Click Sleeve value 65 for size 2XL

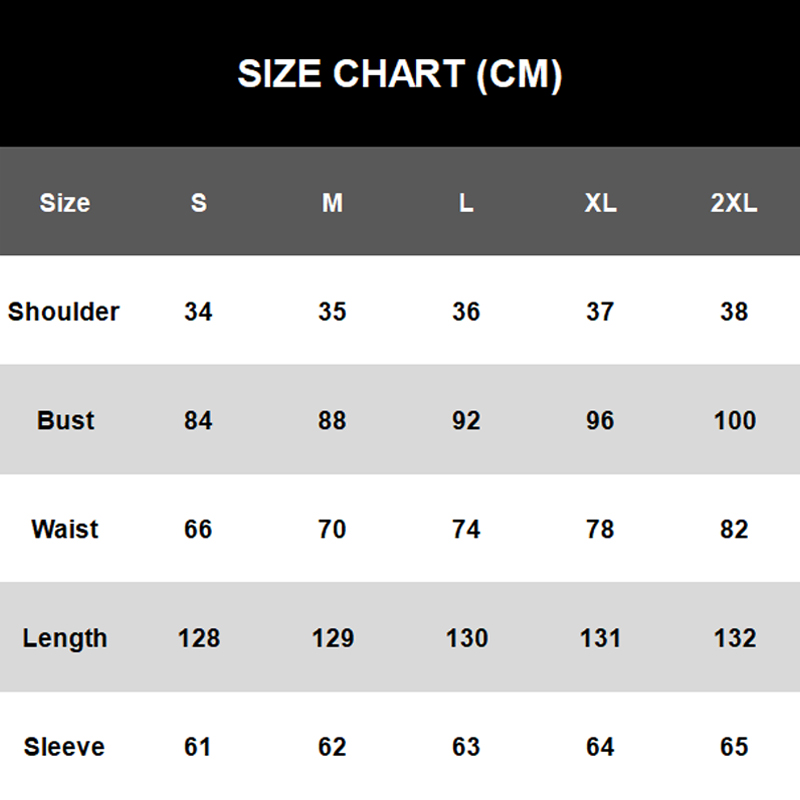click(734, 747)
